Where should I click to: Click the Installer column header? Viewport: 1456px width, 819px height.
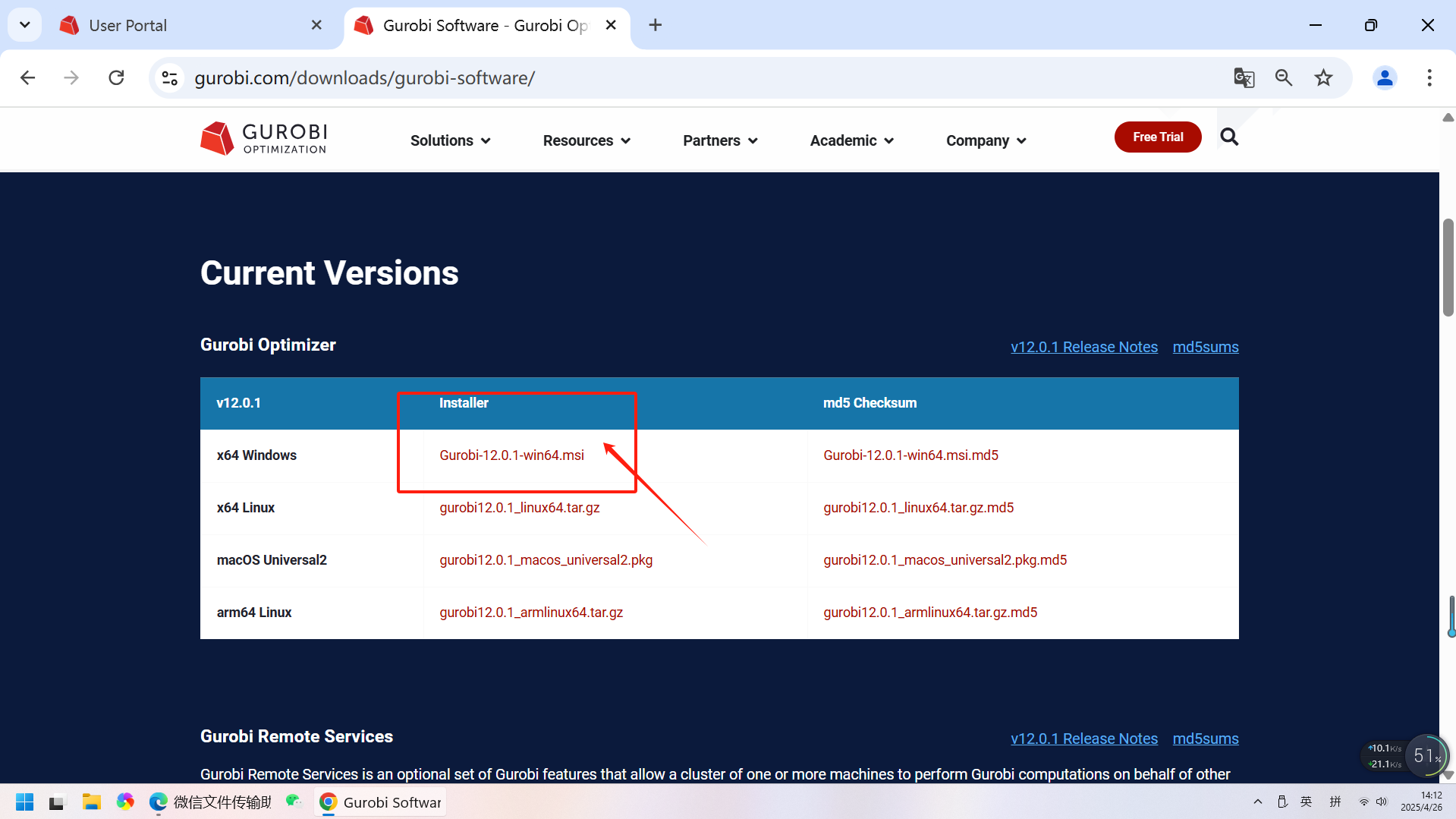(x=464, y=403)
